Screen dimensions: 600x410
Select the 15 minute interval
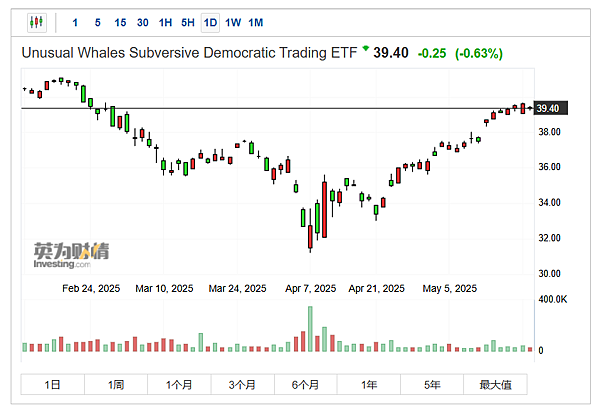click(x=120, y=23)
